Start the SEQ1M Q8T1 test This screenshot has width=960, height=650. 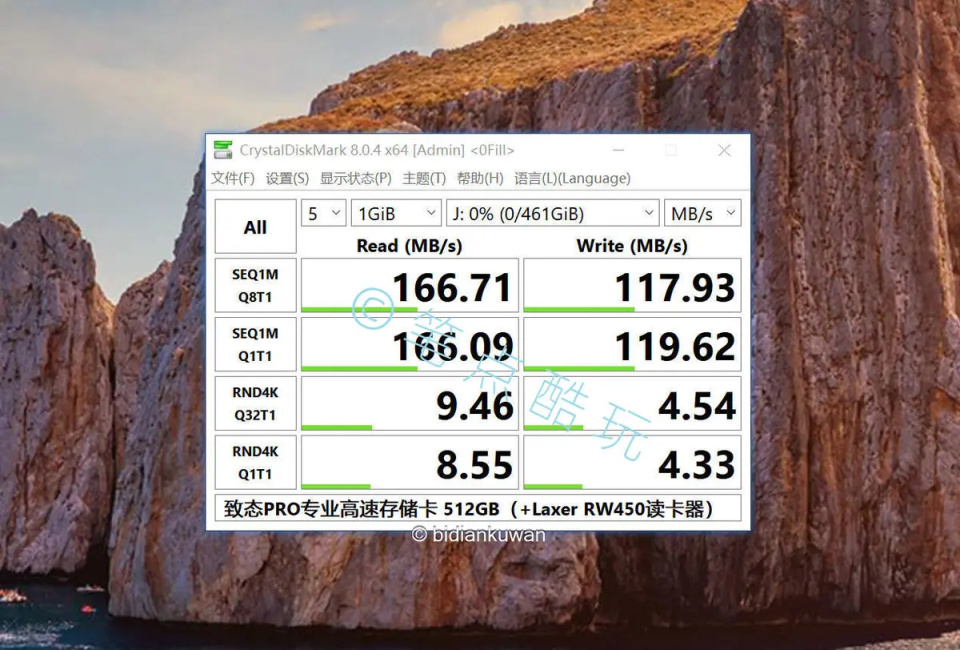coord(255,285)
